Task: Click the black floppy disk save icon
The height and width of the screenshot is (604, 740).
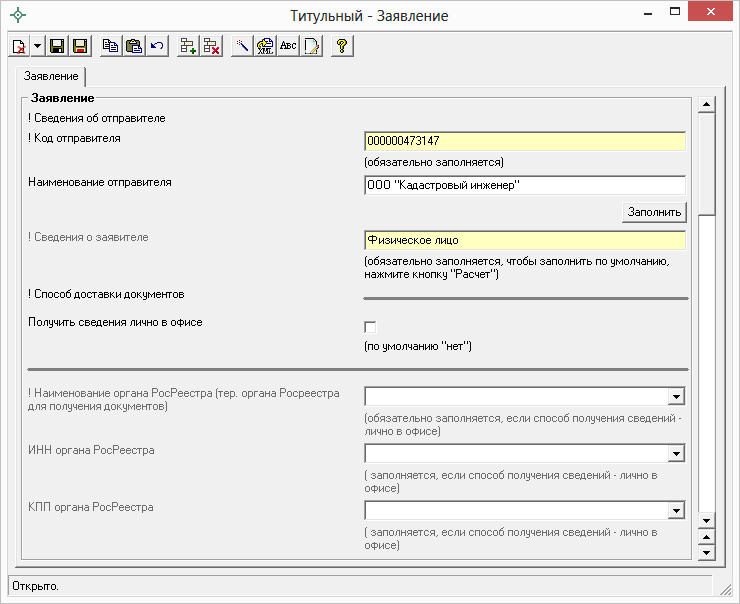Action: (57, 46)
